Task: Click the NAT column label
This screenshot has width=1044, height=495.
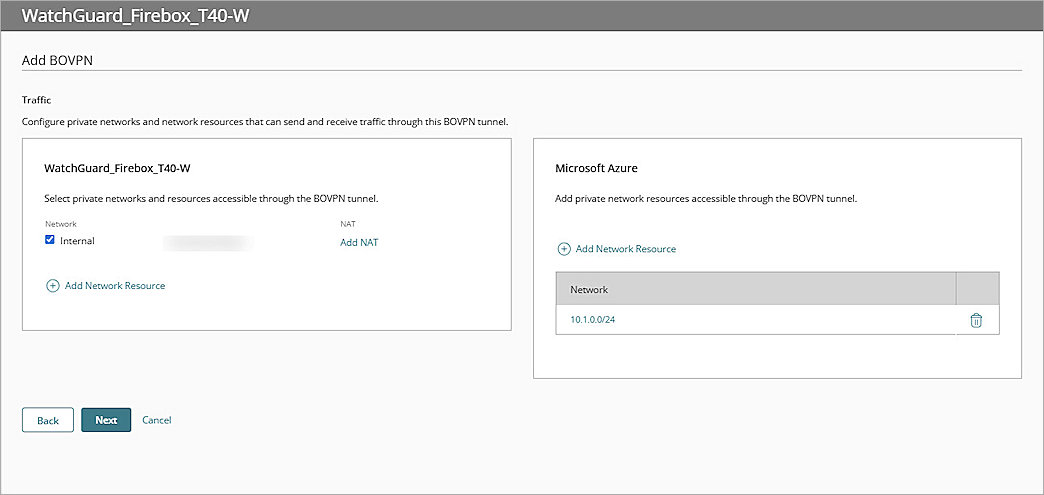Action: 347,225
